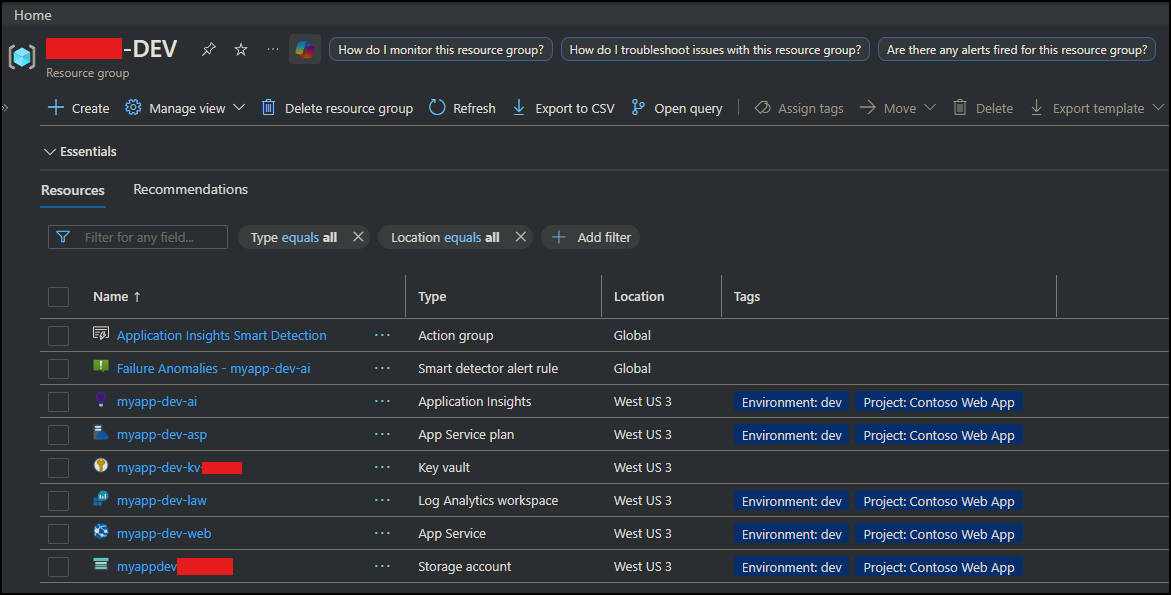The width and height of the screenshot is (1171, 595).
Task: Mark resource group as favorite star
Action: coord(240,49)
